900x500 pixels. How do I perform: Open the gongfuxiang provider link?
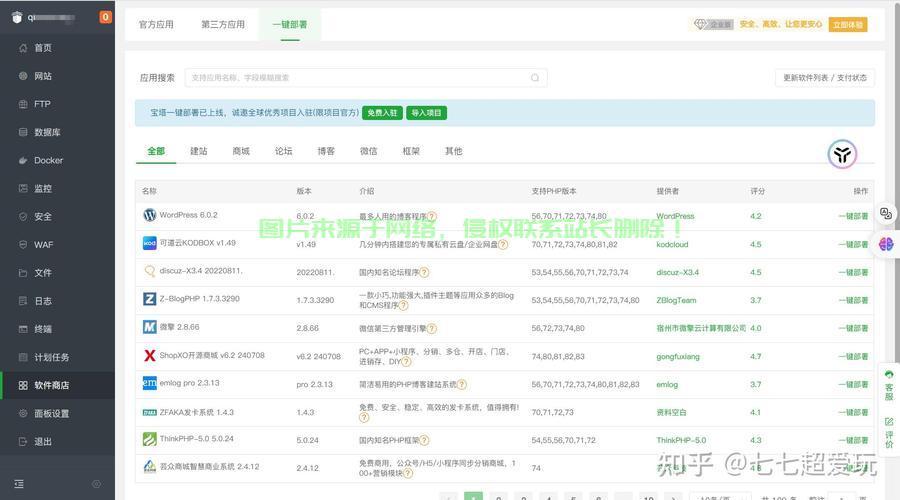[678, 356]
